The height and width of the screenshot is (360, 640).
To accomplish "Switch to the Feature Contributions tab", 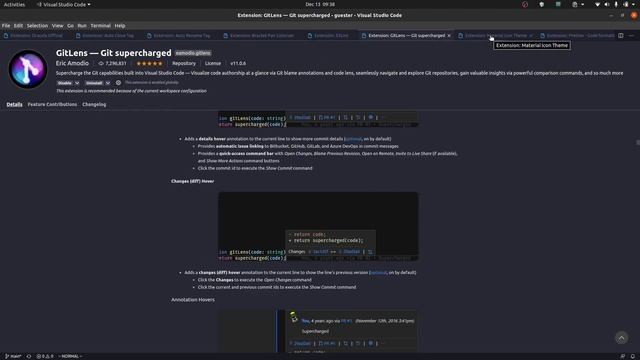I will click(x=52, y=104).
